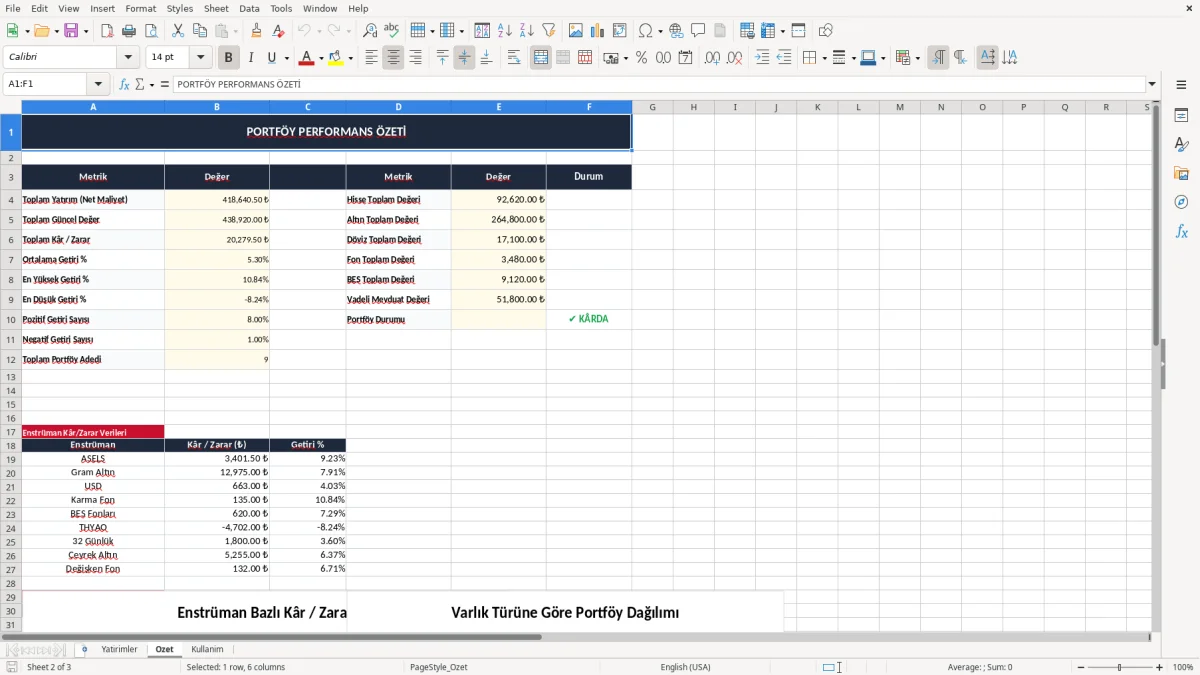Open the 14 pt font size dropdown
The image size is (1200, 675).
click(x=201, y=58)
